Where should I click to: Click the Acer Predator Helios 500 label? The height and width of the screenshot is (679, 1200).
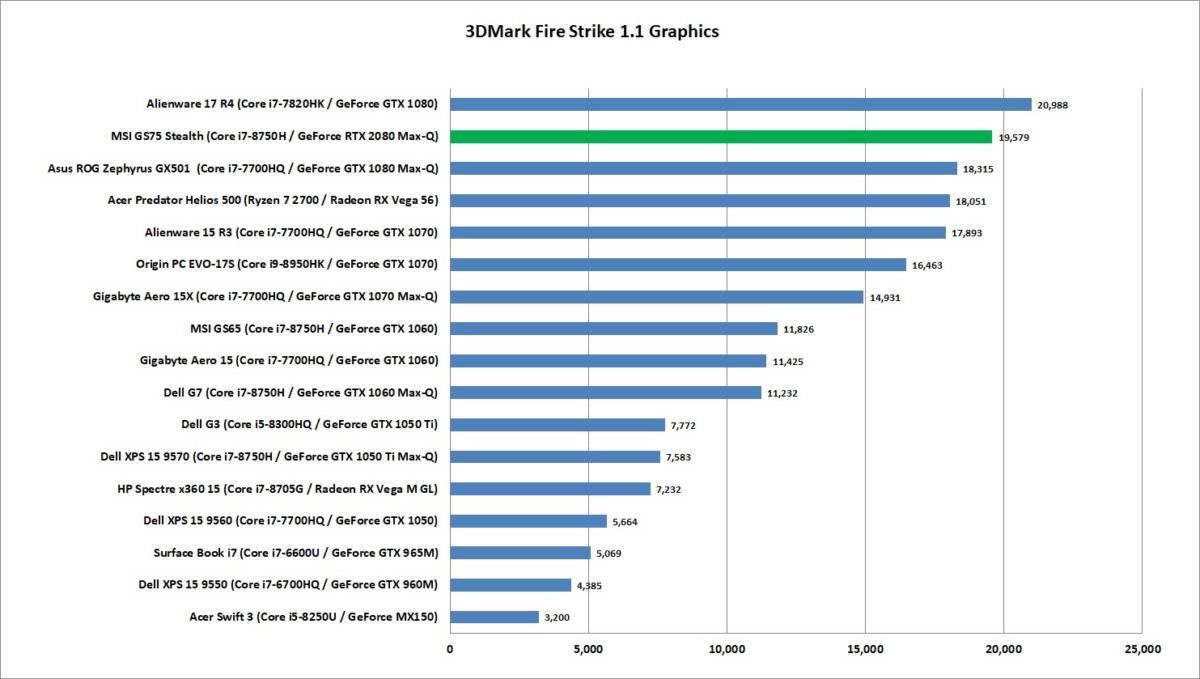point(273,200)
